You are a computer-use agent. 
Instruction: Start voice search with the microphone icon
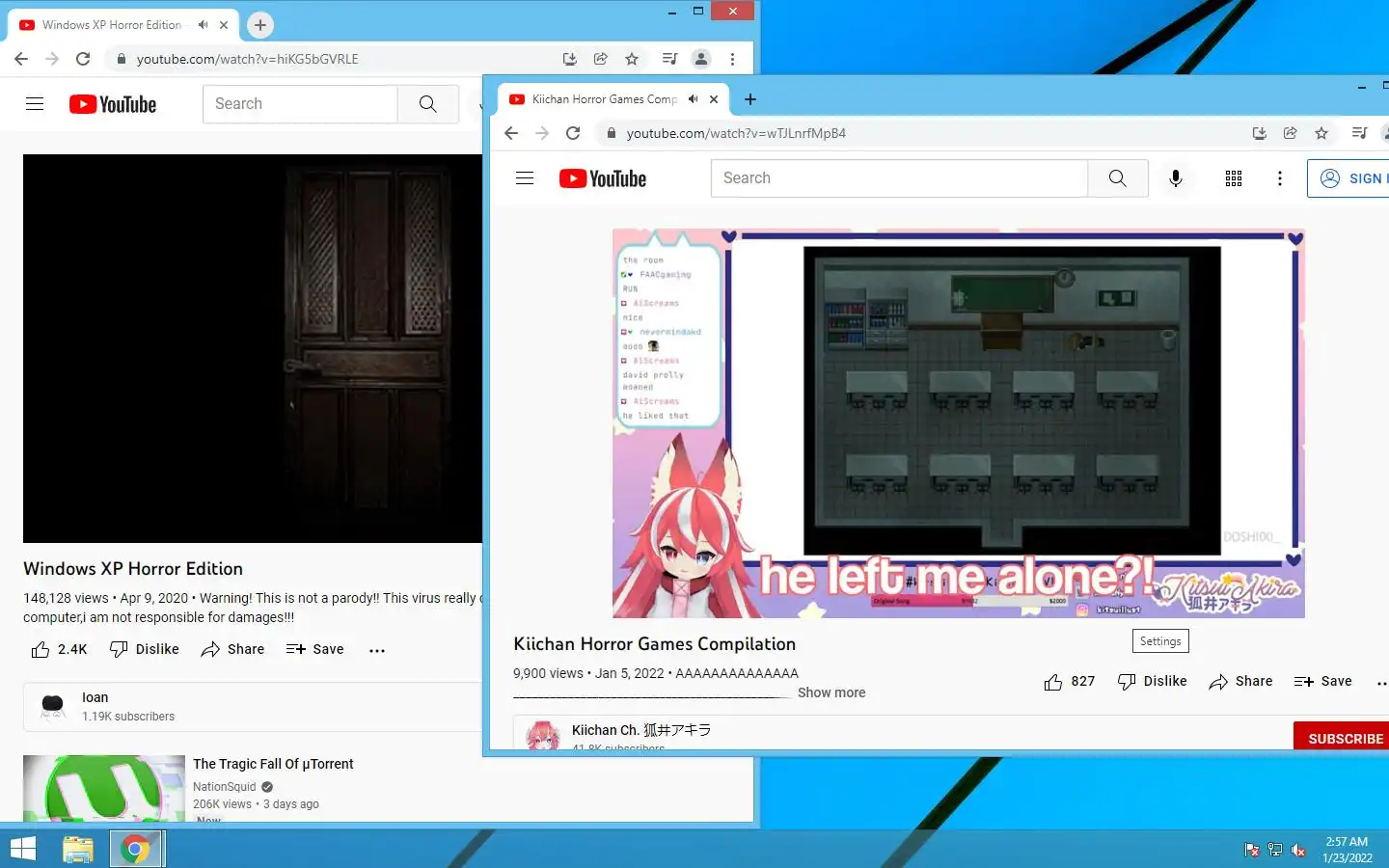point(1176,178)
